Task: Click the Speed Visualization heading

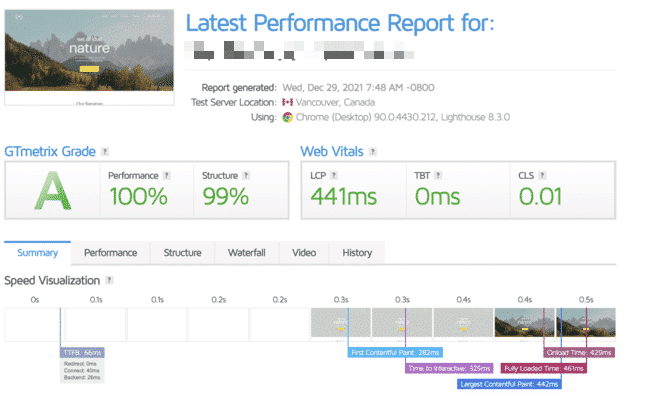Action: point(52,281)
